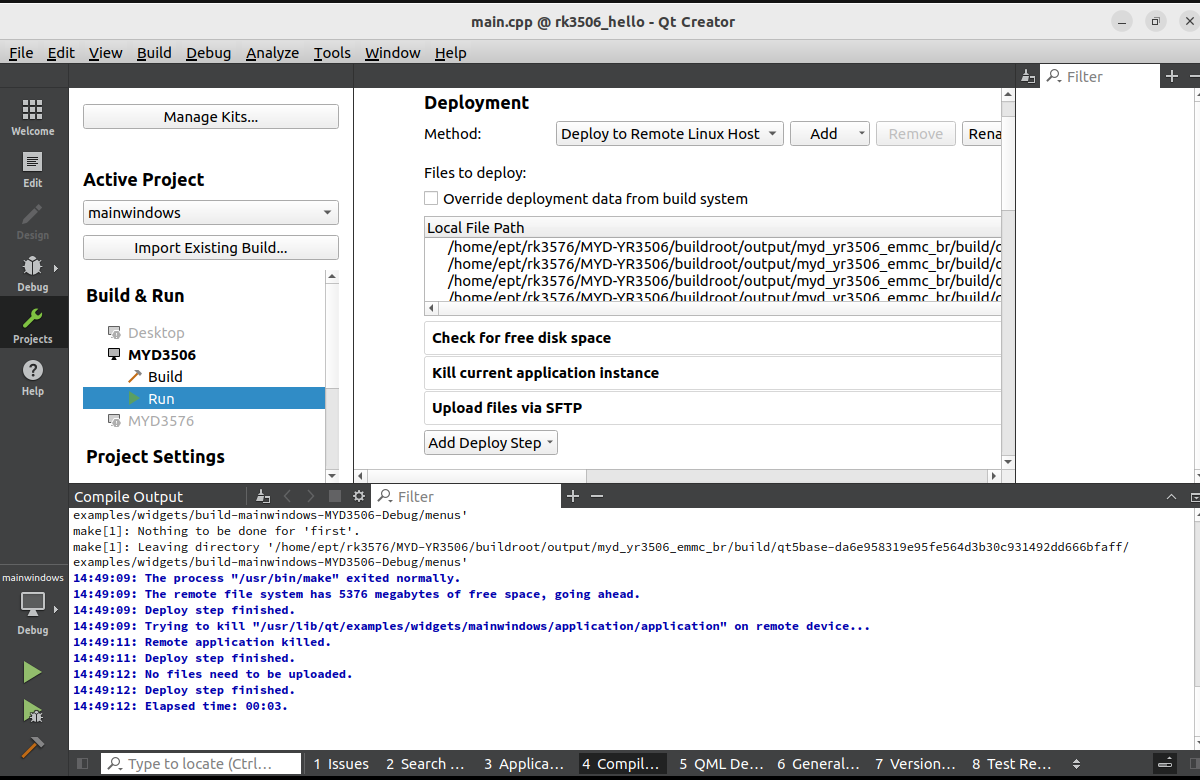Viewport: 1200px width, 780px height.
Task: Switch to Debug mode in sidebar
Action: tap(33, 273)
